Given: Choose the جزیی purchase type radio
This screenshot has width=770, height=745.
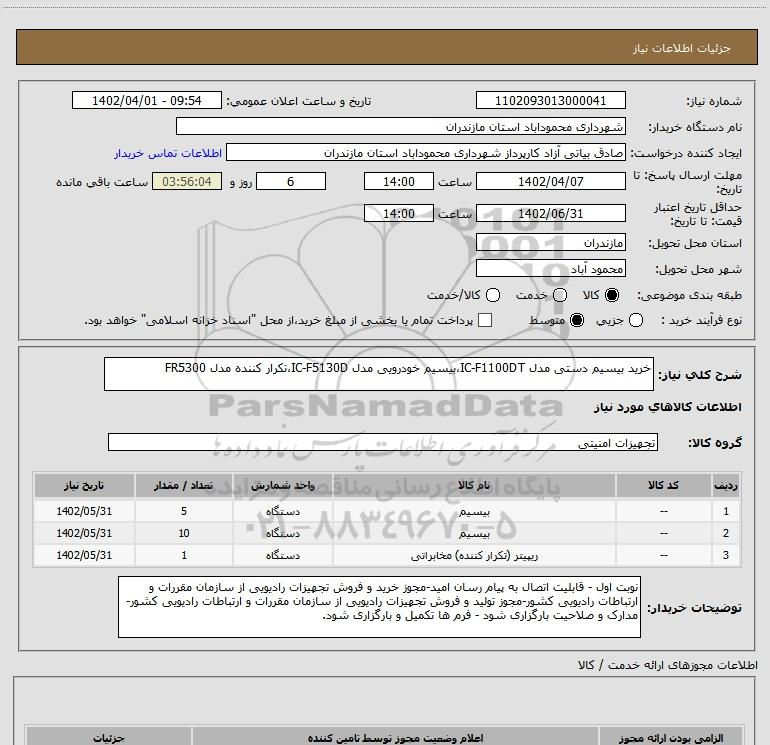Looking at the screenshot, I should point(636,320).
